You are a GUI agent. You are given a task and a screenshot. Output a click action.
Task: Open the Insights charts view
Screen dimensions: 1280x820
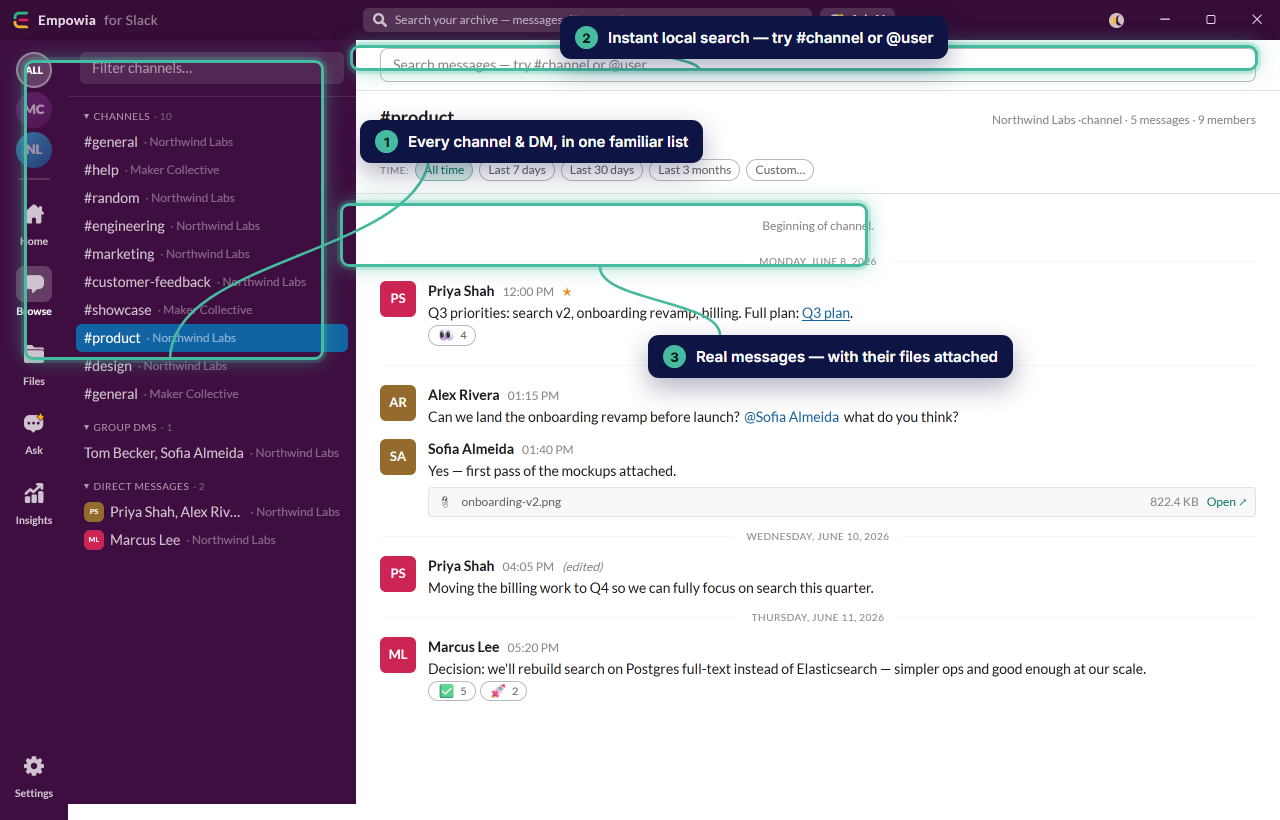pyautogui.click(x=34, y=503)
